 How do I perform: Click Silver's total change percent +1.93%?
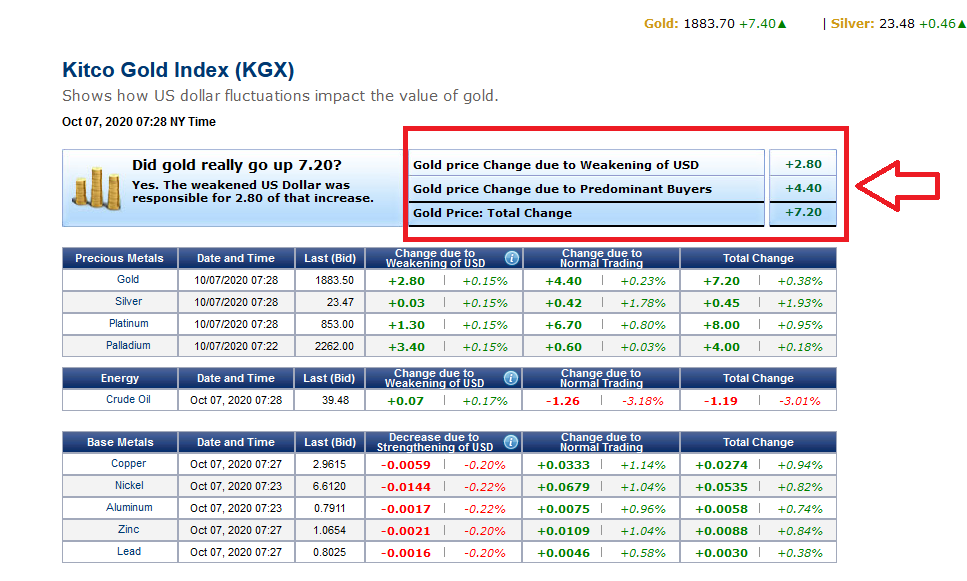pyautogui.click(x=800, y=303)
